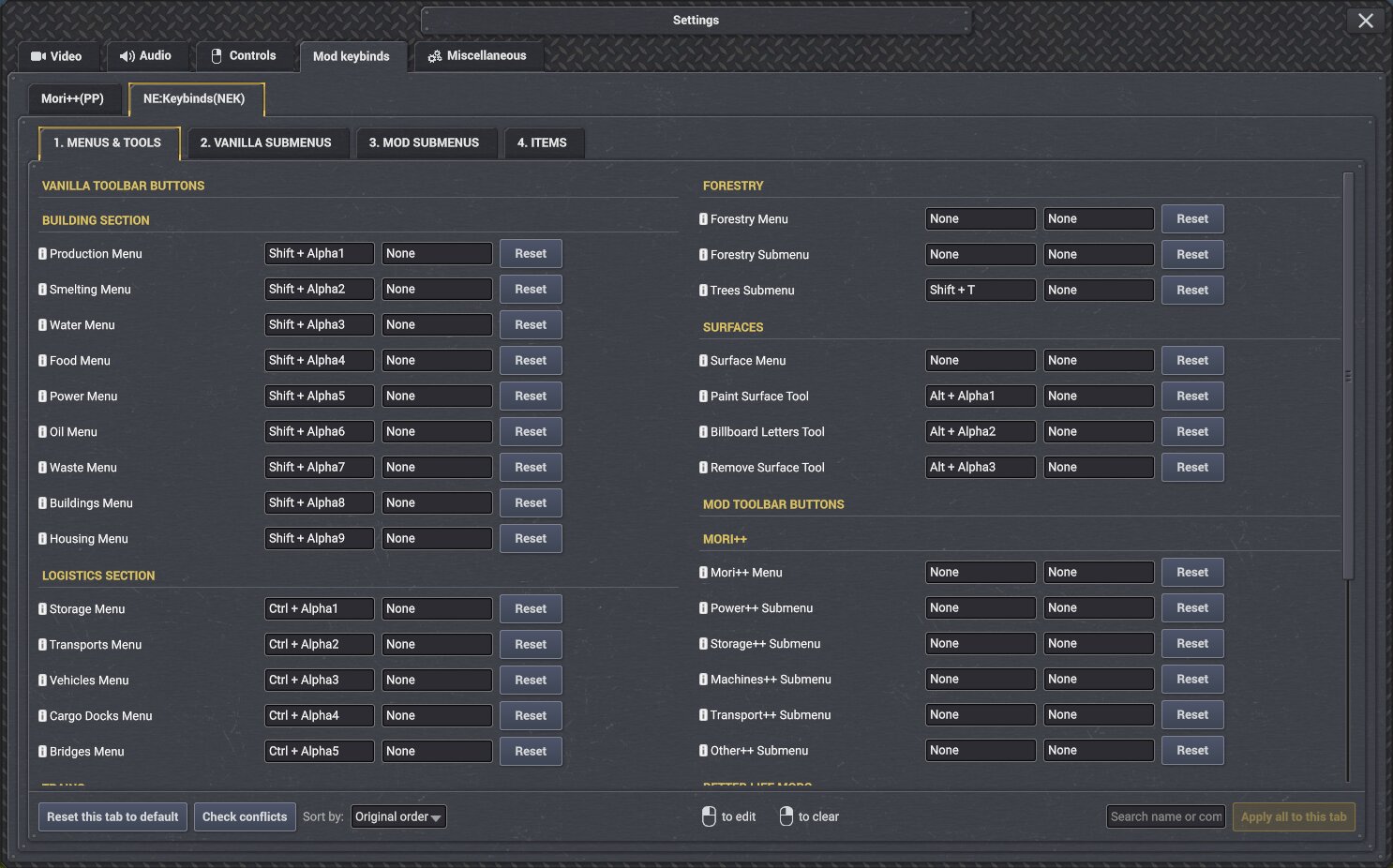
Task: Switch to the Video settings tab
Action: (56, 56)
